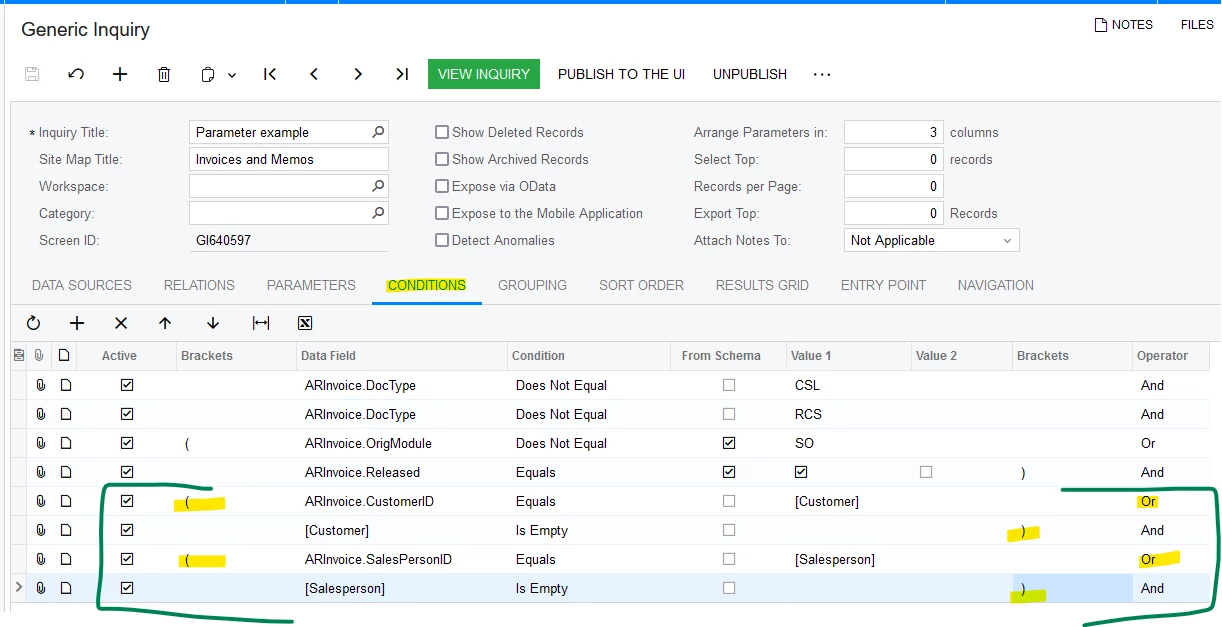This screenshot has width=1222, height=627.
Task: Open Workspace lookup selector
Action: coord(378,186)
